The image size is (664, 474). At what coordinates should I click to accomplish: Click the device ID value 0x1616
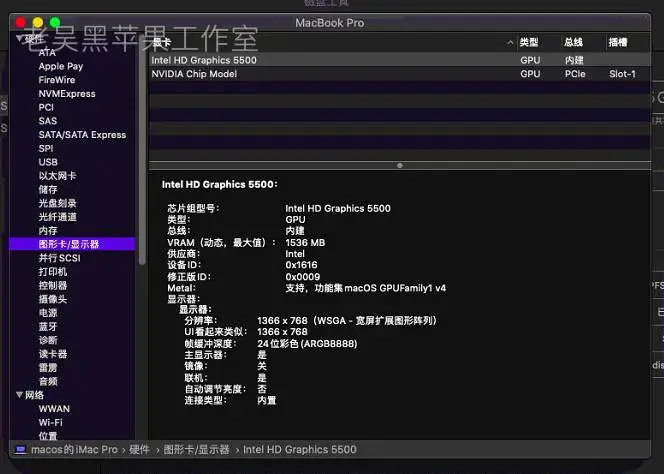(x=301, y=265)
